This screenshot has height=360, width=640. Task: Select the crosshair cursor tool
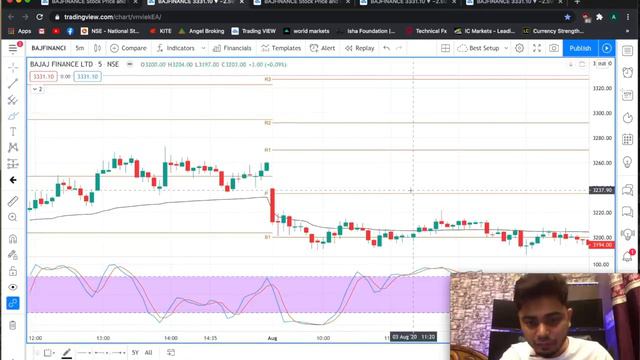pos(13,67)
